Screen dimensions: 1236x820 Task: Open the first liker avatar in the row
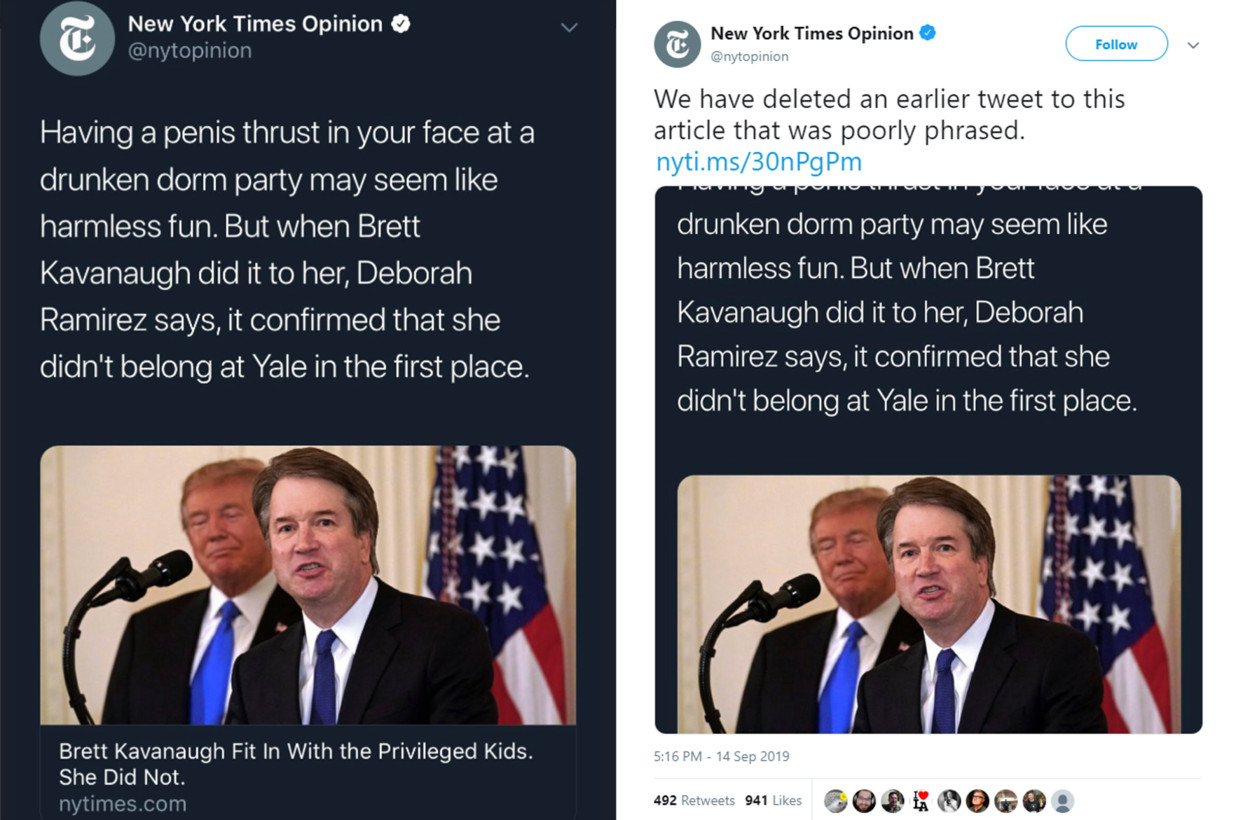(x=836, y=801)
